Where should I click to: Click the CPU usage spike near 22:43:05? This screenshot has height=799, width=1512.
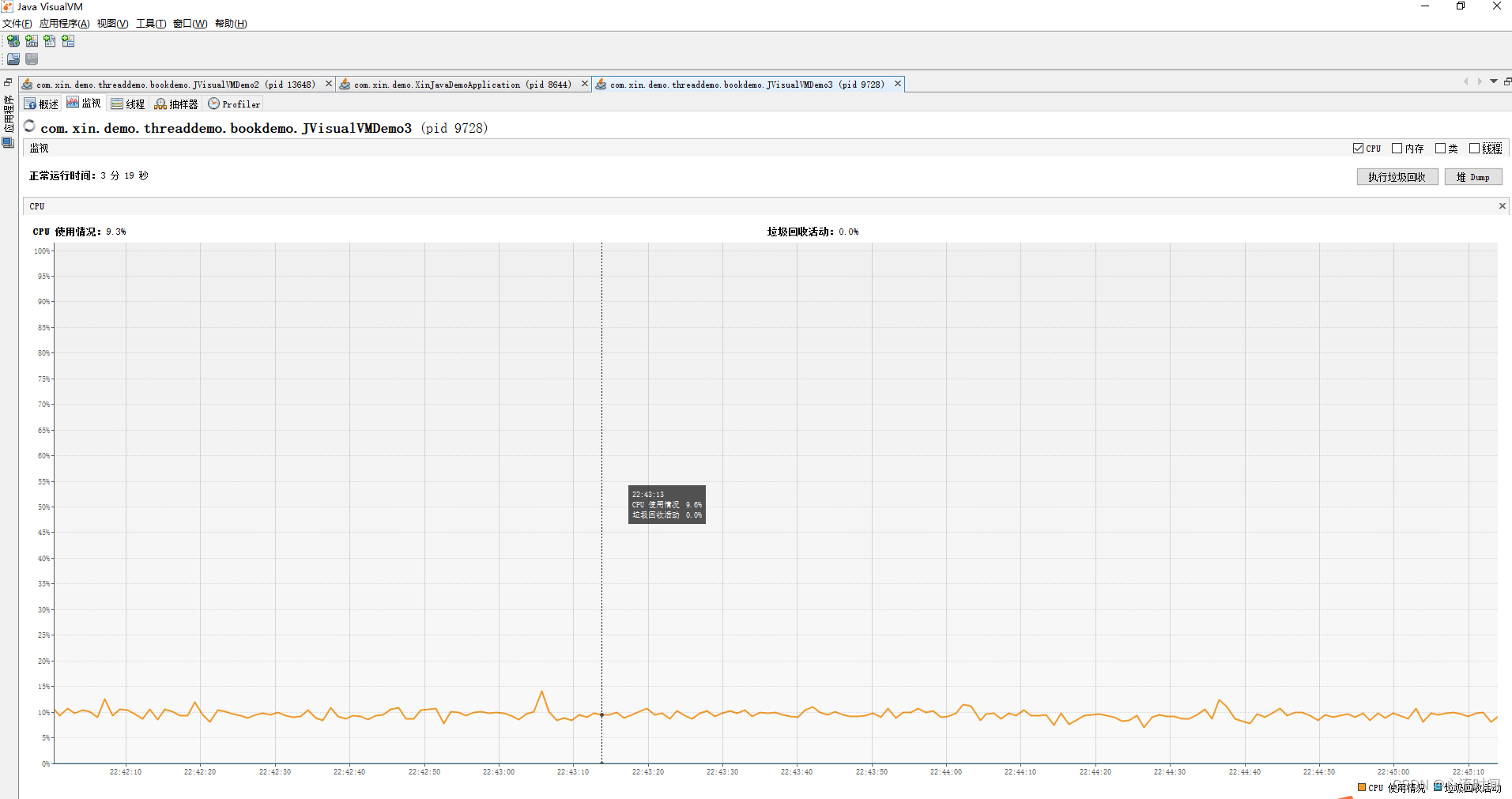click(542, 692)
